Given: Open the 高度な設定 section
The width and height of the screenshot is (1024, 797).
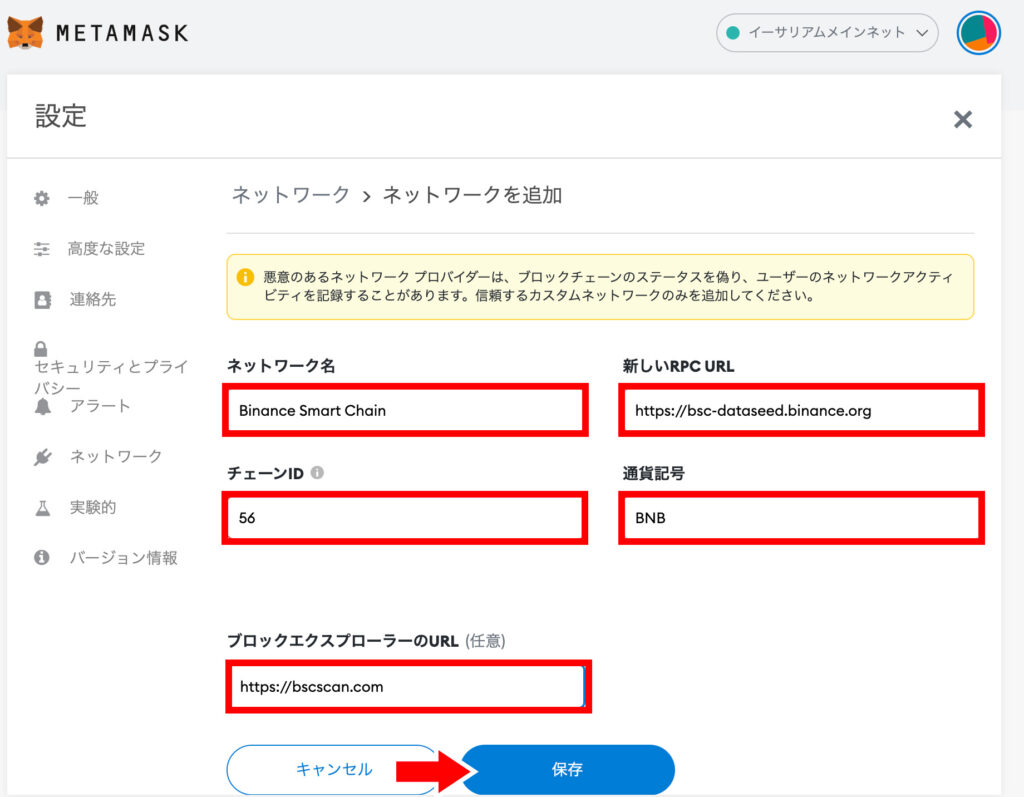Looking at the screenshot, I should click(x=106, y=249).
